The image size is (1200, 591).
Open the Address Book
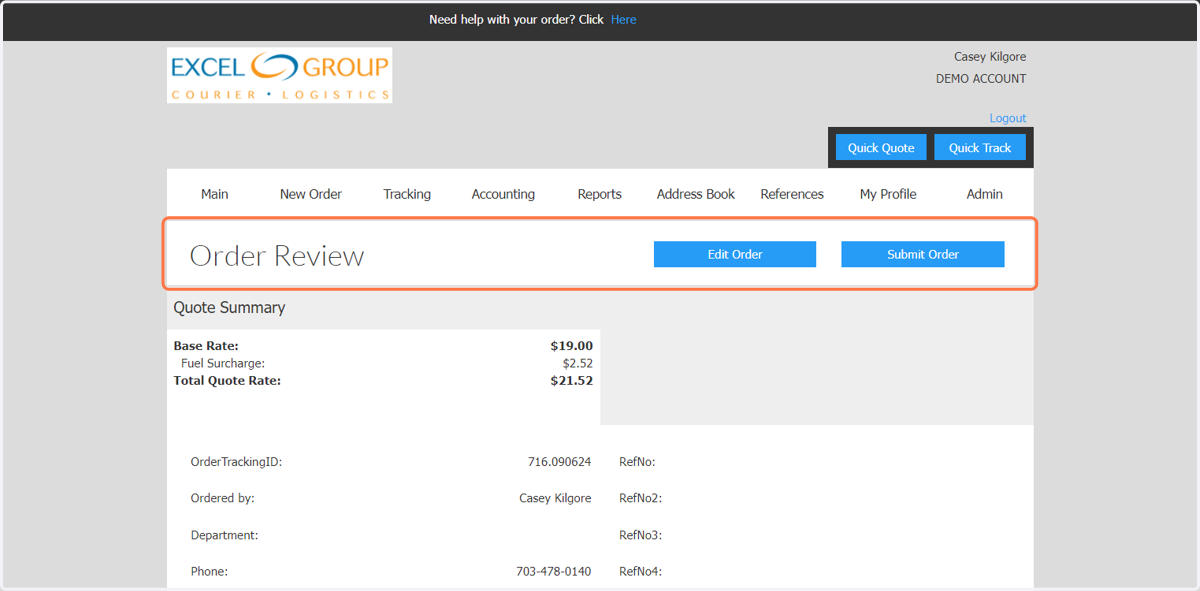[x=695, y=194]
